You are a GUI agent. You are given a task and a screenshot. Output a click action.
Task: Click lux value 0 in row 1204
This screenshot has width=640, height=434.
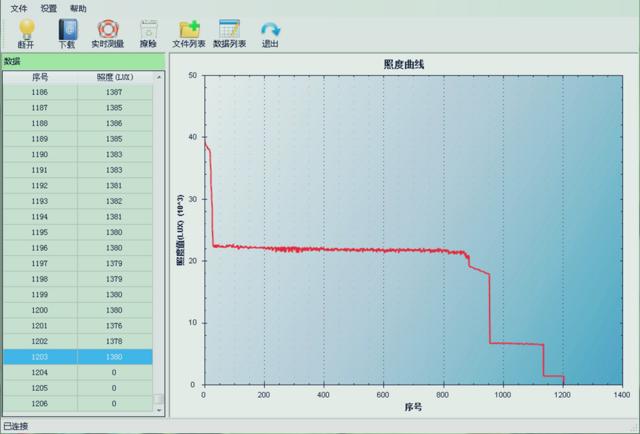click(114, 372)
